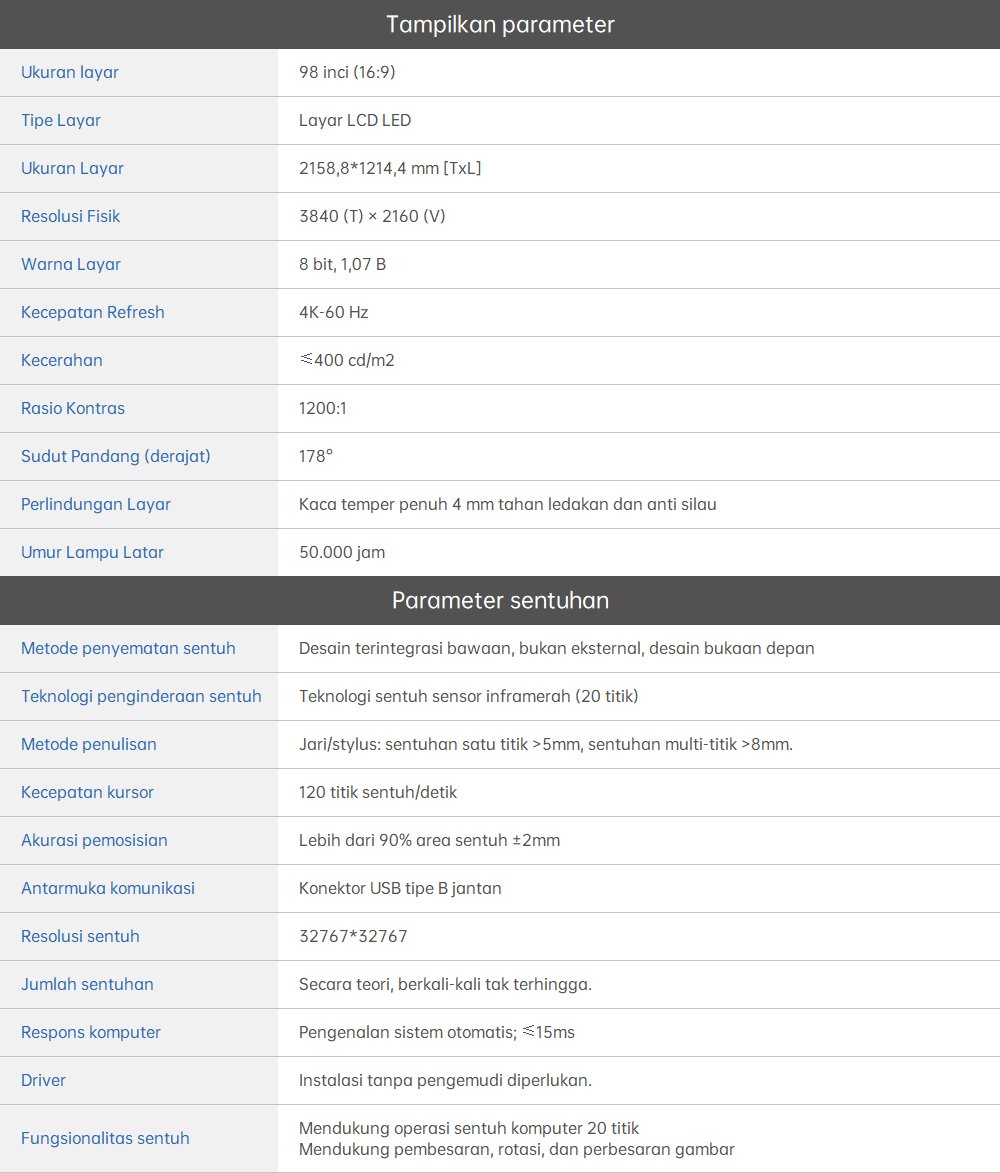This screenshot has height=1173, width=1000.
Task: Click the "Perlindungan Layar" label
Action: [x=96, y=504]
